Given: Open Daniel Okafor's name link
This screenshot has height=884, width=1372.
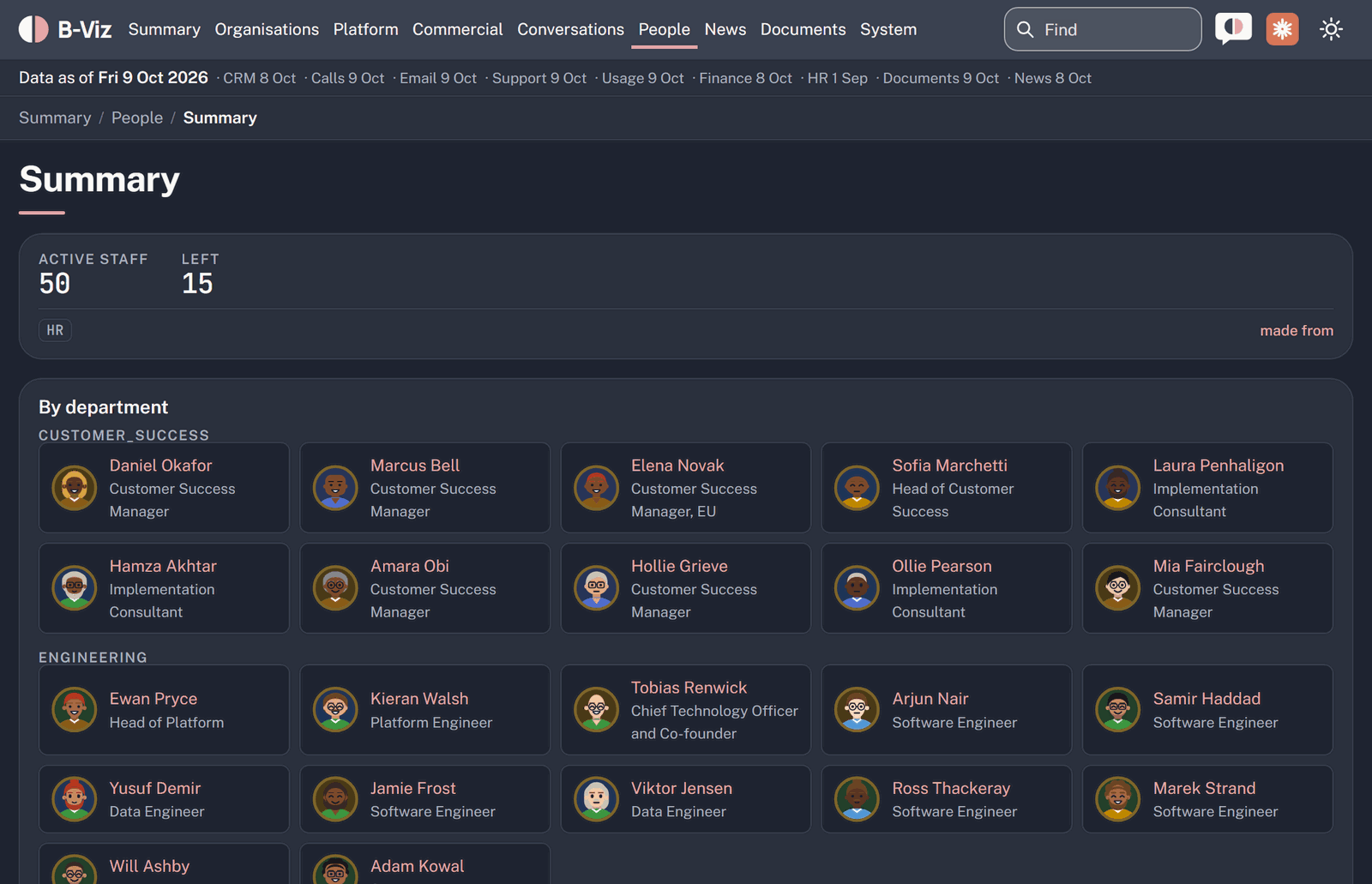Looking at the screenshot, I should (x=160, y=466).
